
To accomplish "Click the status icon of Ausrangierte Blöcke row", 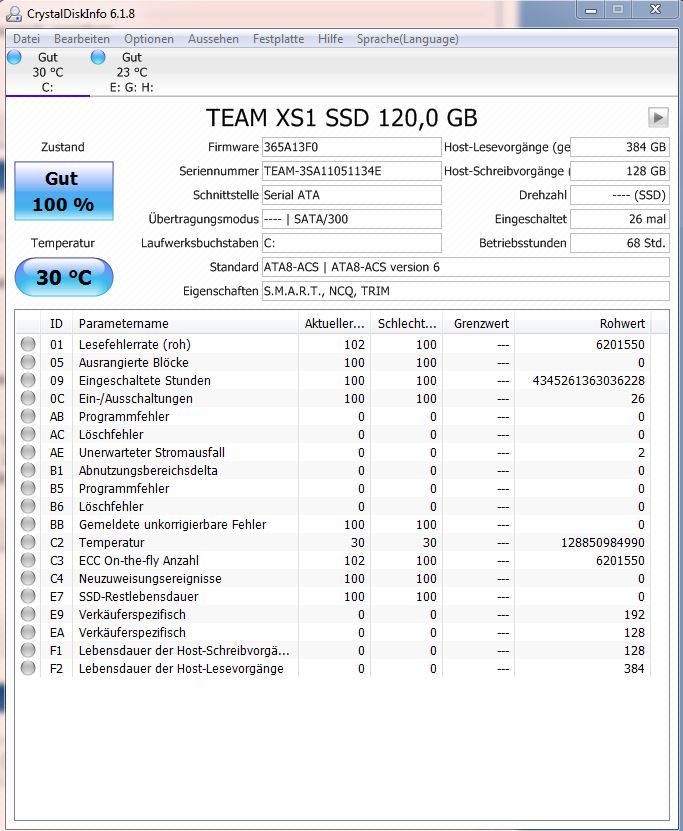I will click(x=28, y=362).
